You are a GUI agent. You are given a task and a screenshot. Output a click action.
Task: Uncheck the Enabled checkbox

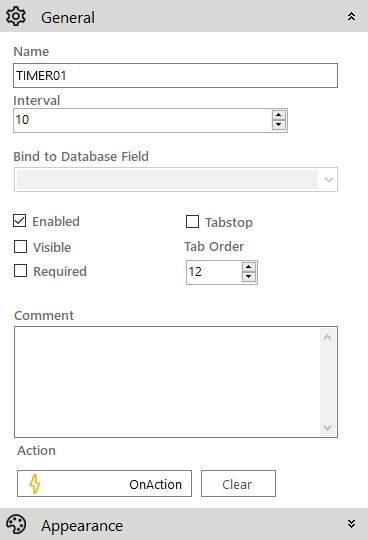(x=20, y=221)
